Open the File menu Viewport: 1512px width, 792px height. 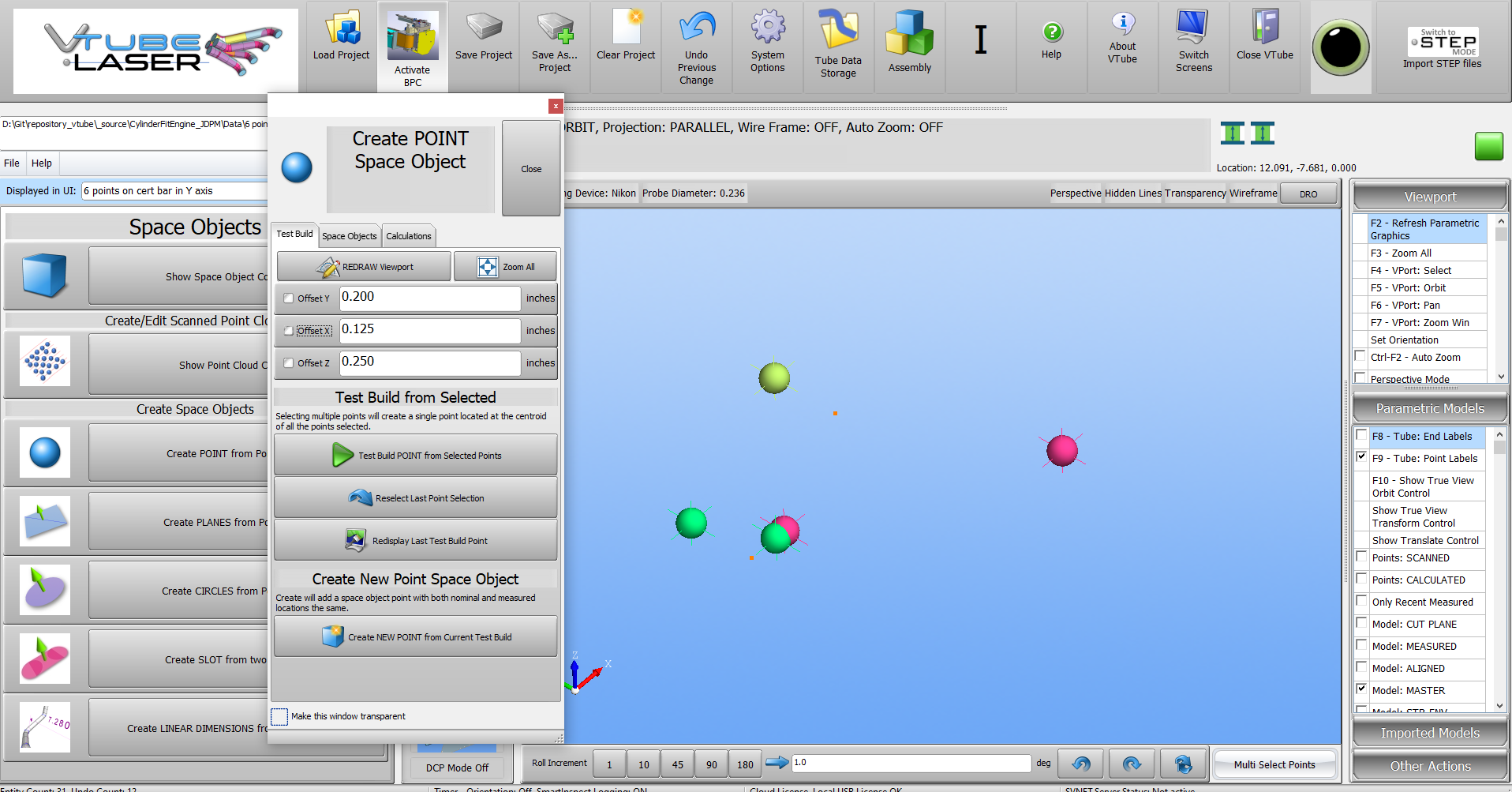pos(12,163)
